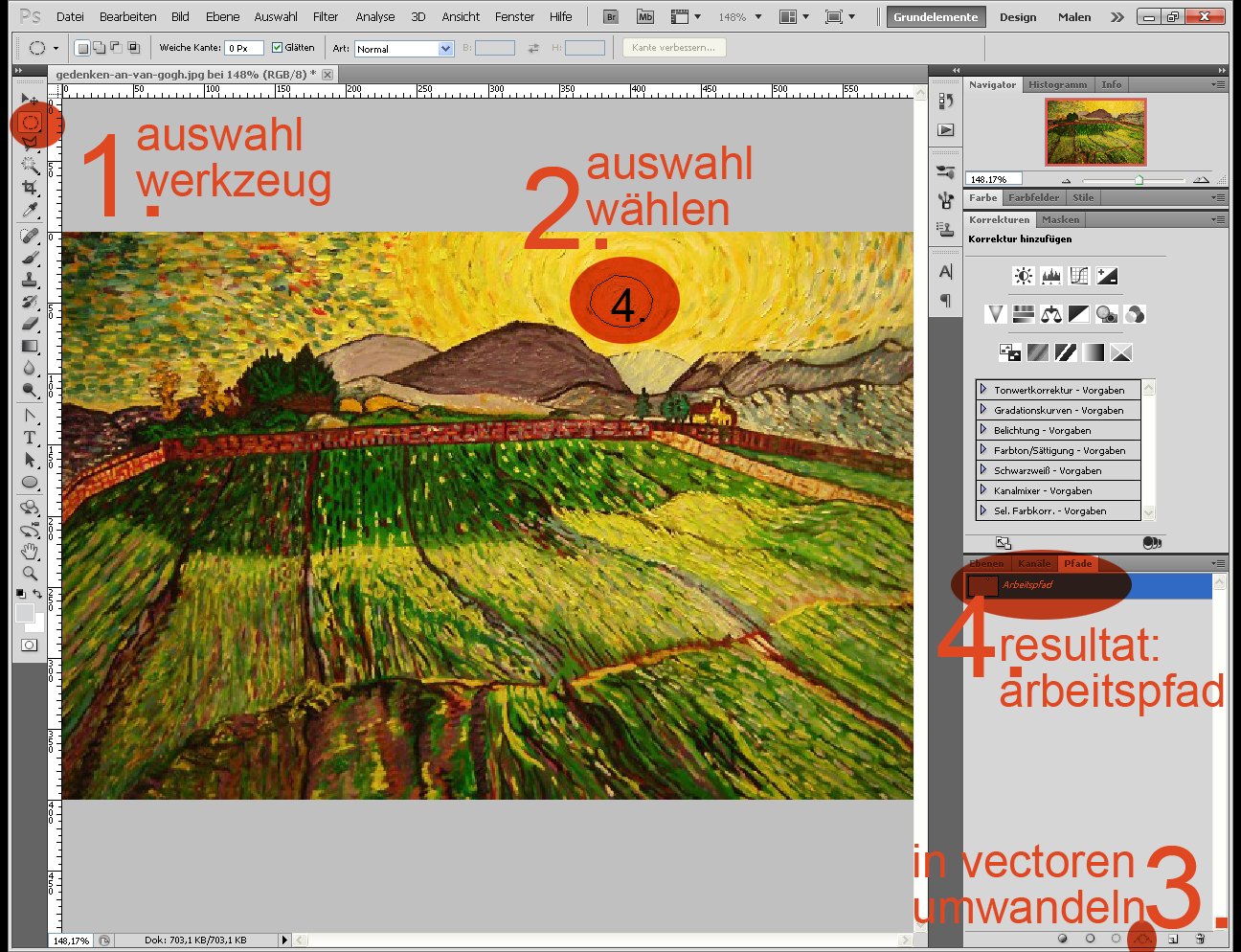Screen dimensions: 1241x952
Task: Adjust the Navigator zoom slider
Action: pyautogui.click(x=1139, y=180)
